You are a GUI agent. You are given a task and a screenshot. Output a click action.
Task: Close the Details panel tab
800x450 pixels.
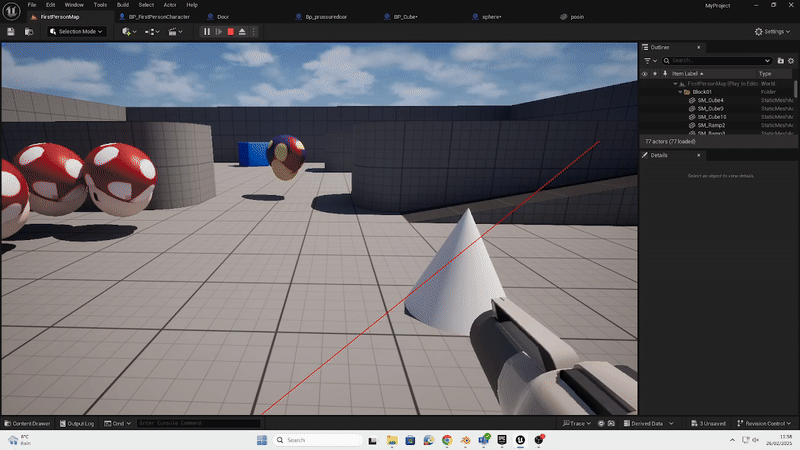pyautogui.click(x=698, y=155)
